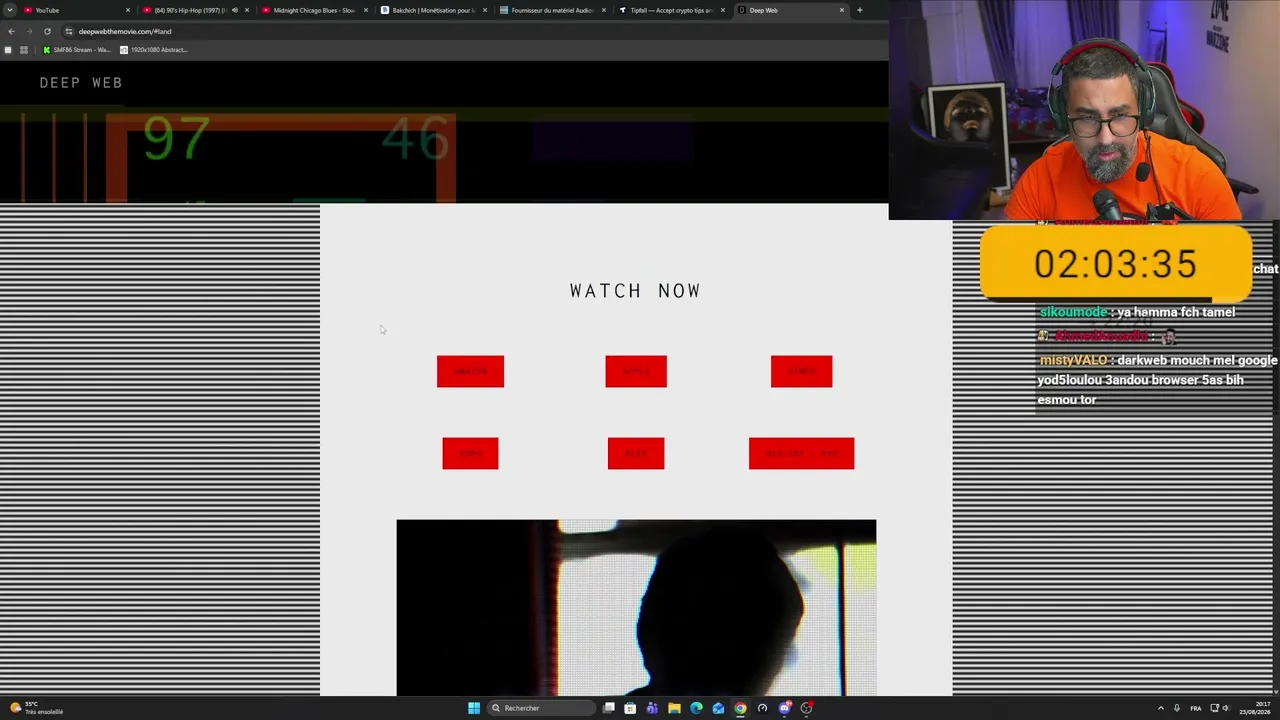Watch the movie on Vimeo

click(x=801, y=371)
